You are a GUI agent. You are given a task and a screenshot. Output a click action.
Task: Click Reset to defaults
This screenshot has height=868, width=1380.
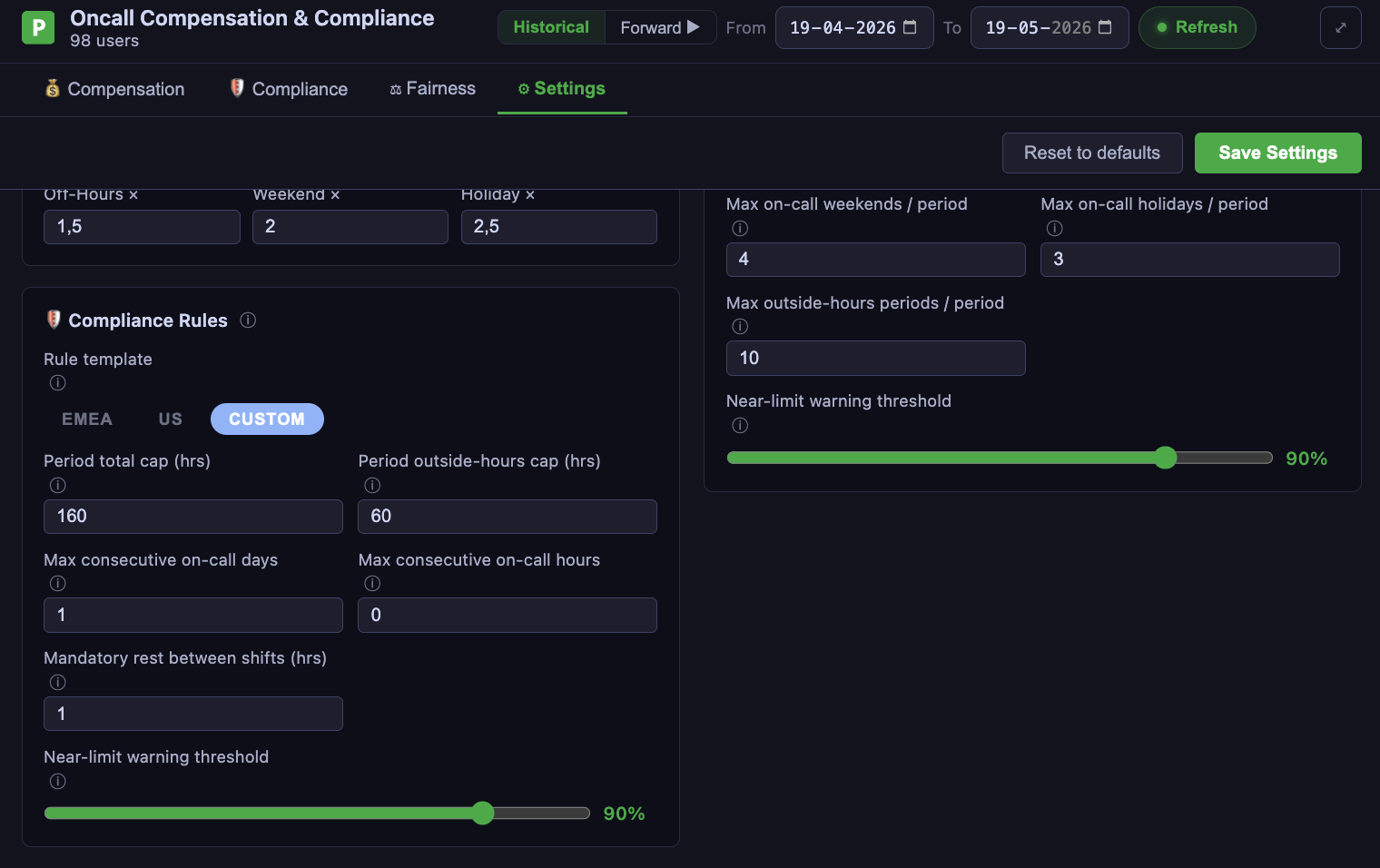point(1092,153)
